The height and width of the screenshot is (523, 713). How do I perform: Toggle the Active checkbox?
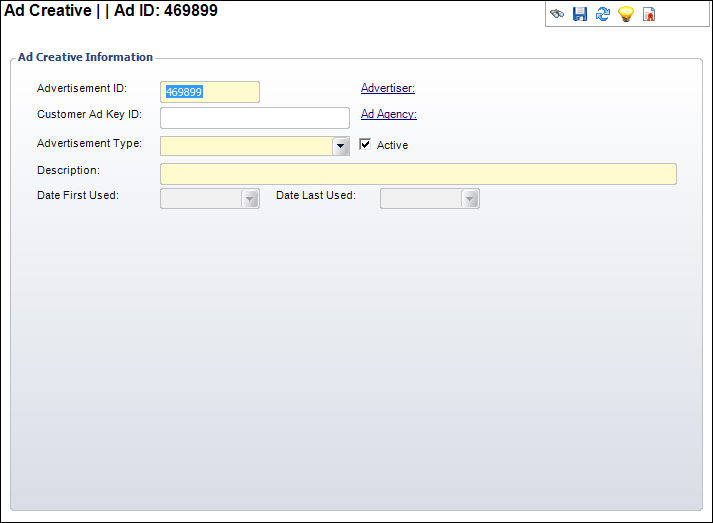[365, 144]
